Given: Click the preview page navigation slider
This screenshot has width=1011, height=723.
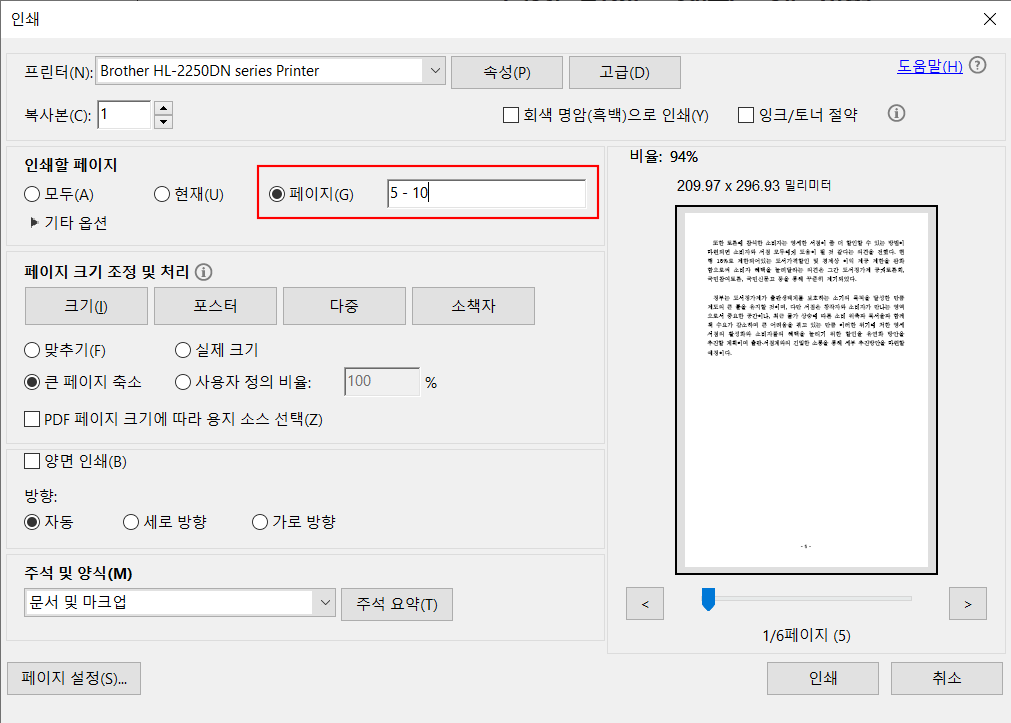Looking at the screenshot, I should pyautogui.click(x=708, y=596).
